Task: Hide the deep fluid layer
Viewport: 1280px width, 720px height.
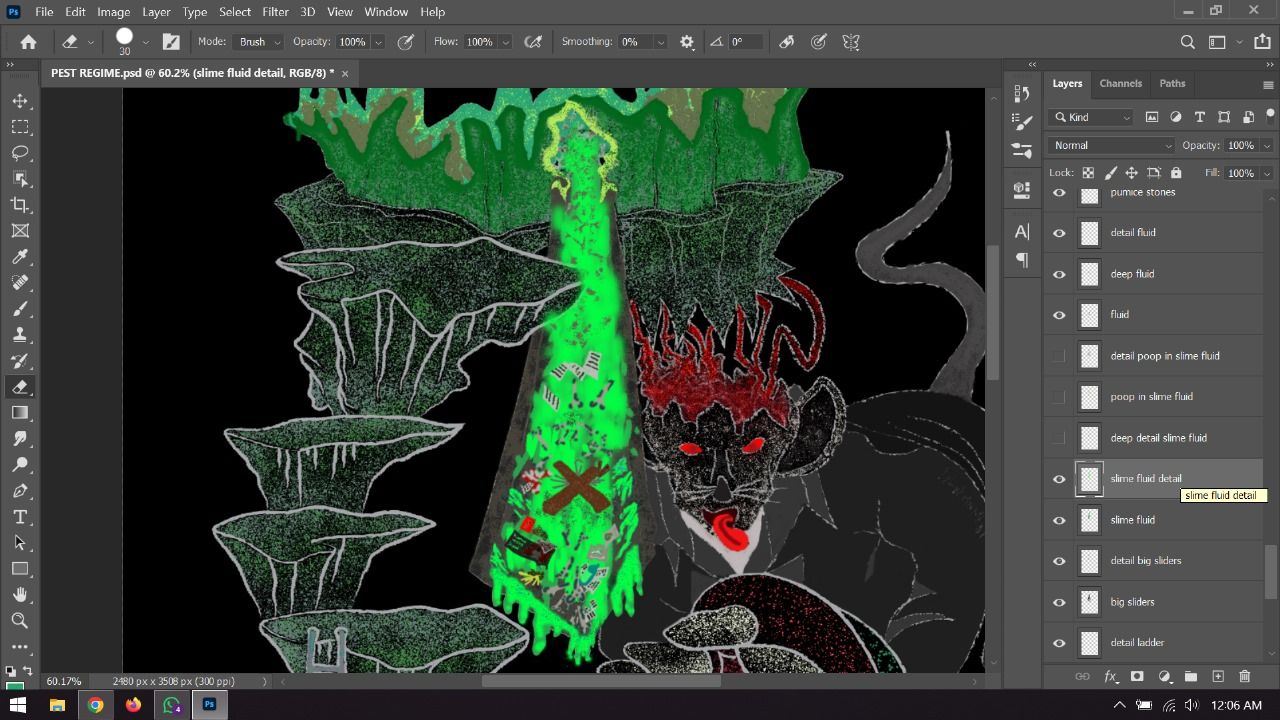Action: [1059, 274]
